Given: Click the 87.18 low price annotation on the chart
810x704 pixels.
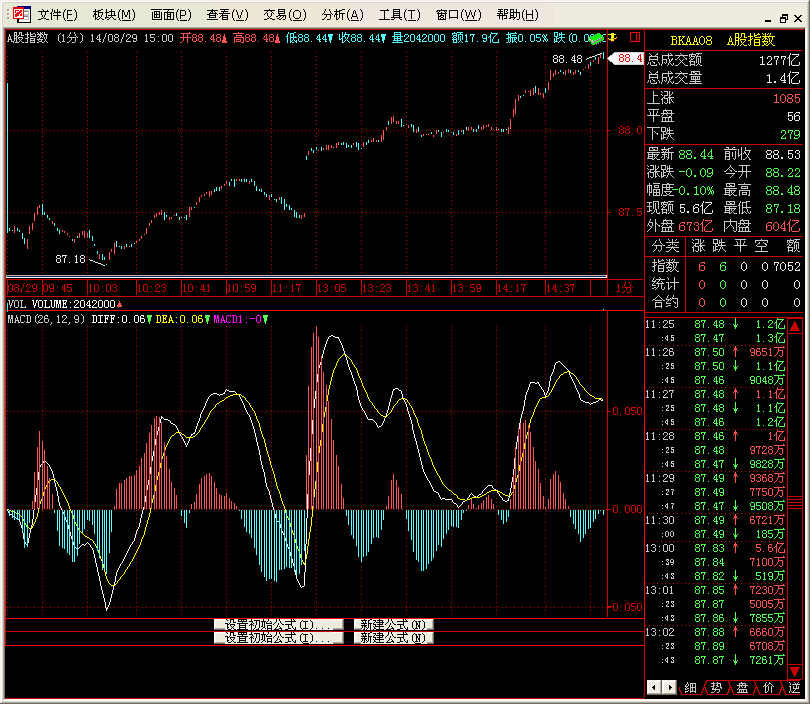Looking at the screenshot, I should pyautogui.click(x=70, y=259).
